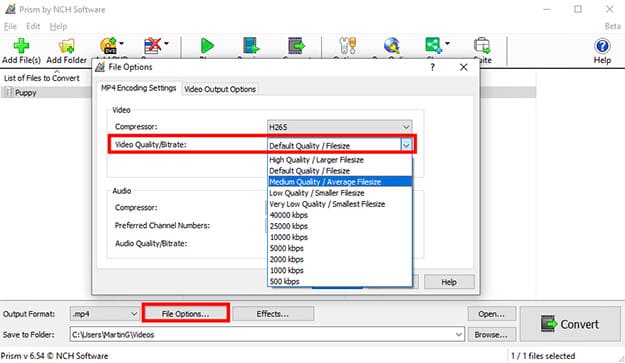Choose 1000 kbps bitrate option
The height and width of the screenshot is (363, 625).
click(340, 270)
